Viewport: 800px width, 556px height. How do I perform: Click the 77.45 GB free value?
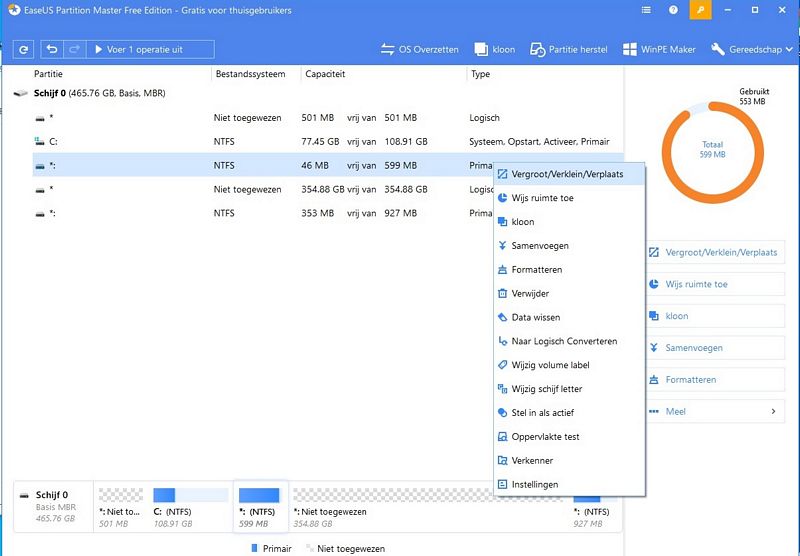[320, 142]
